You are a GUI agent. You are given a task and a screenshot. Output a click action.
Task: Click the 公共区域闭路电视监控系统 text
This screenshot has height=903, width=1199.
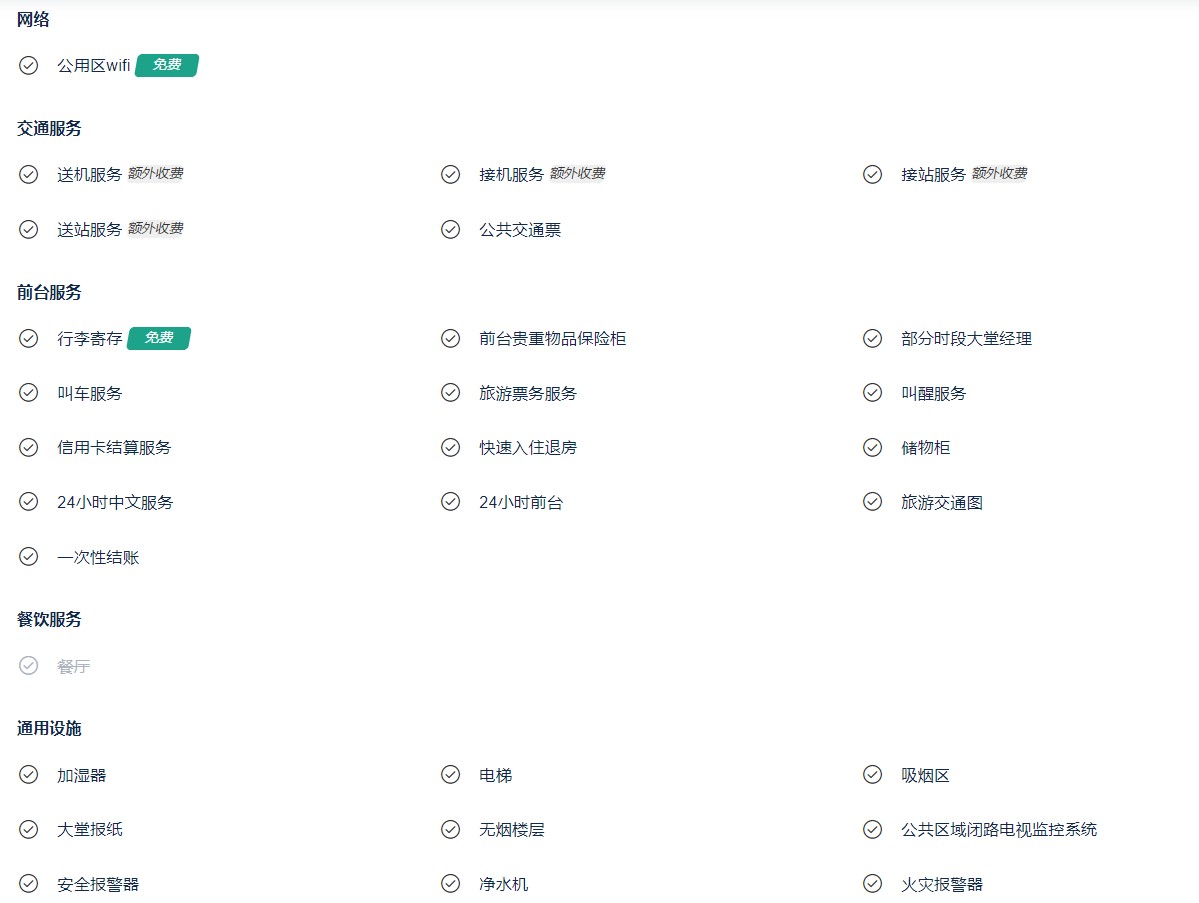(x=999, y=830)
